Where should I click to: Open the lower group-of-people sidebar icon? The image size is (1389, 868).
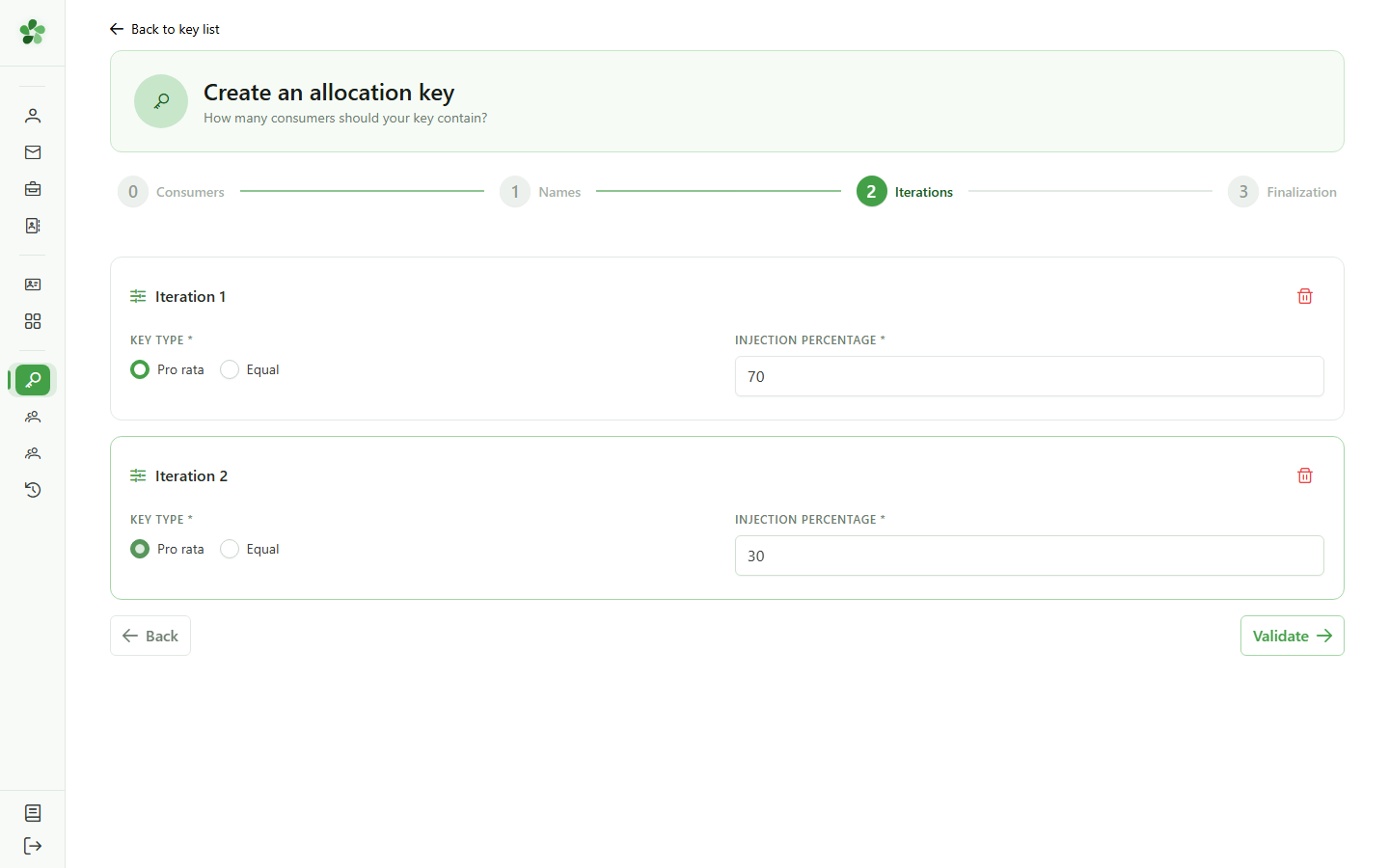pyautogui.click(x=33, y=453)
